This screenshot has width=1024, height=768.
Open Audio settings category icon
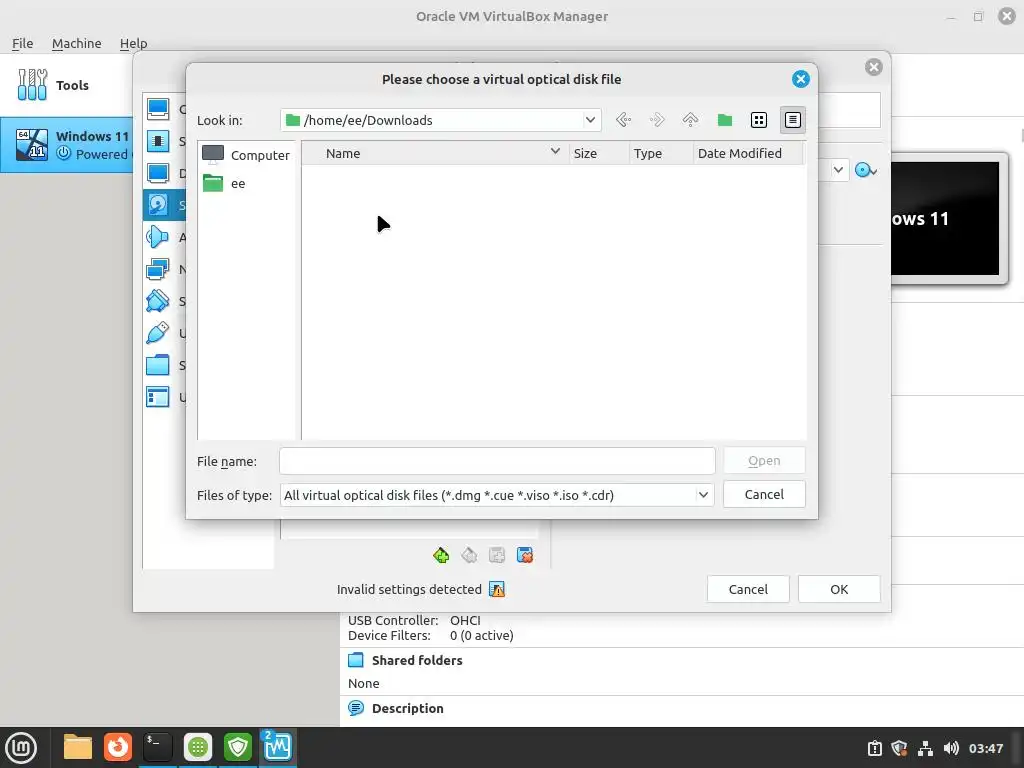tap(158, 236)
